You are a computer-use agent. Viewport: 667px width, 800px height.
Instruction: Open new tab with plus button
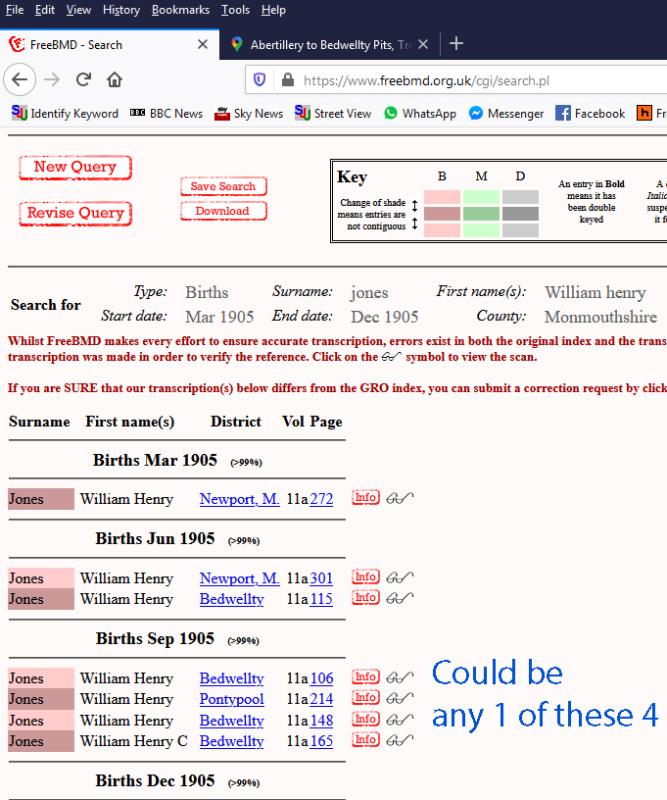[457, 44]
